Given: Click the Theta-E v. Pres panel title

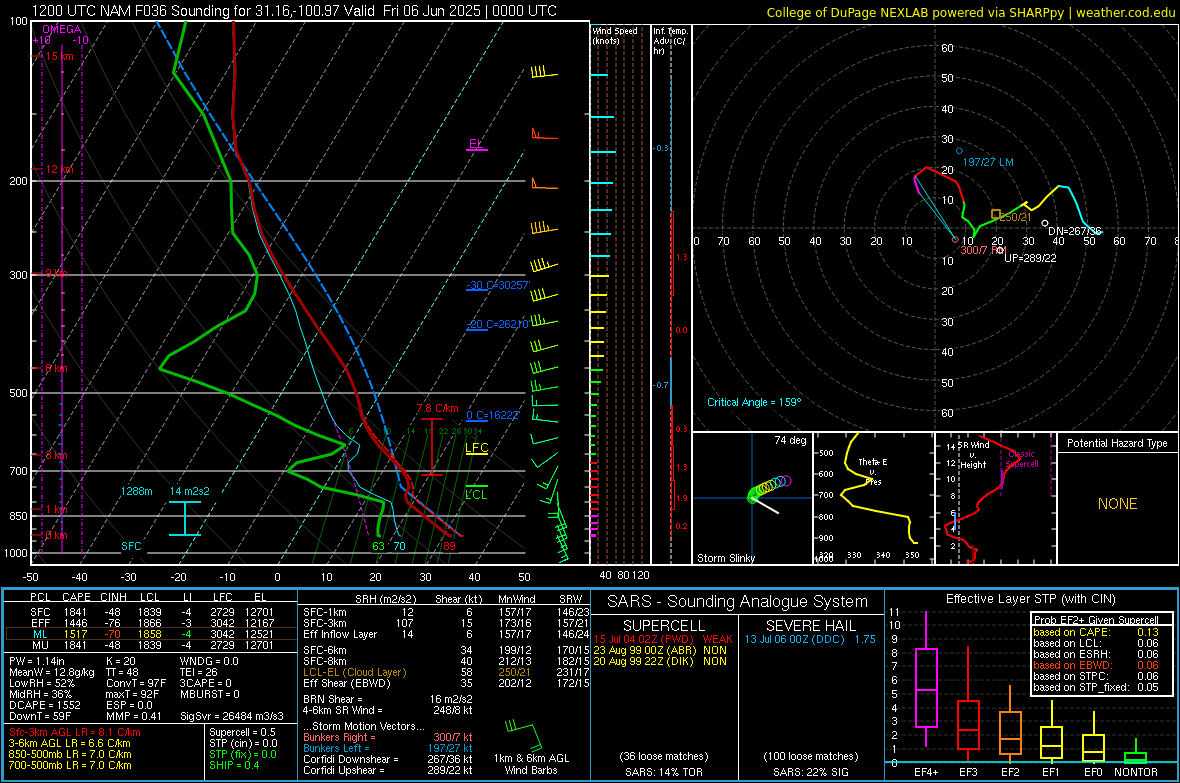Looking at the screenshot, I should [873, 471].
